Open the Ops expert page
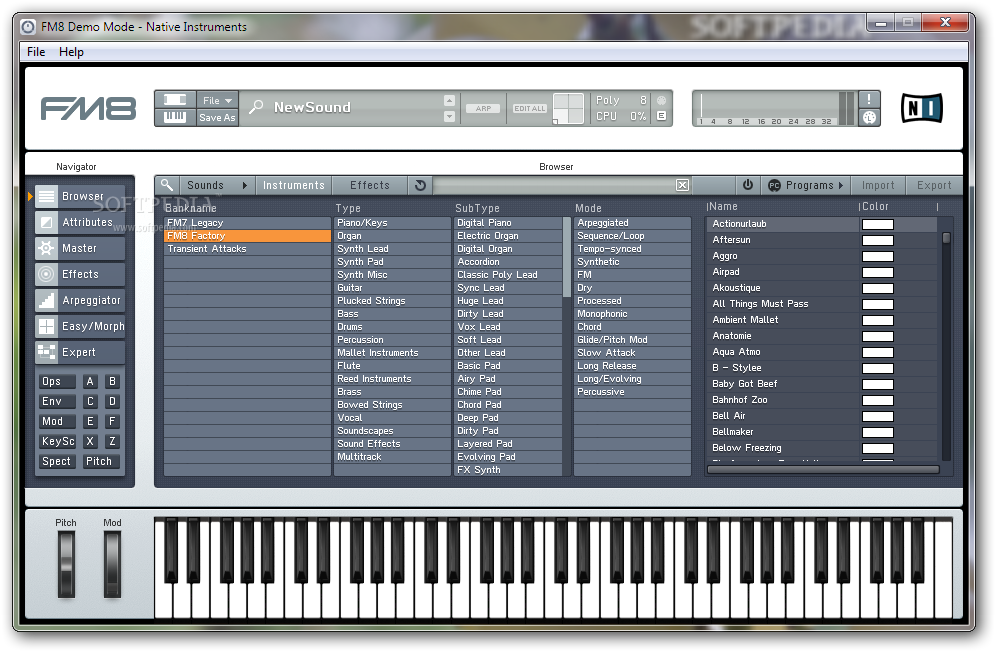 (x=58, y=381)
